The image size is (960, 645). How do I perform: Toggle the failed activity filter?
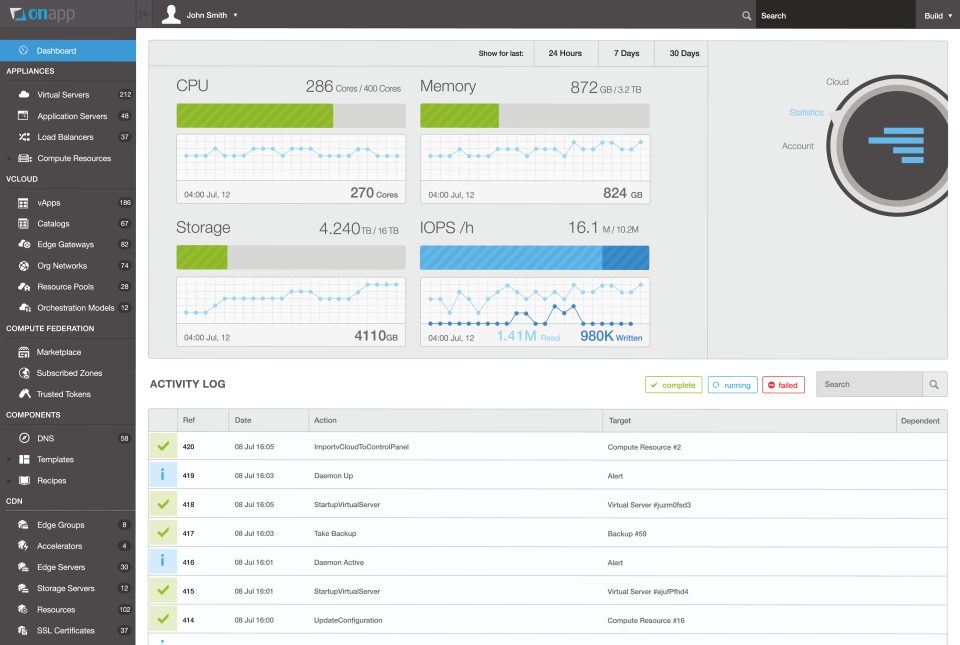tap(783, 384)
